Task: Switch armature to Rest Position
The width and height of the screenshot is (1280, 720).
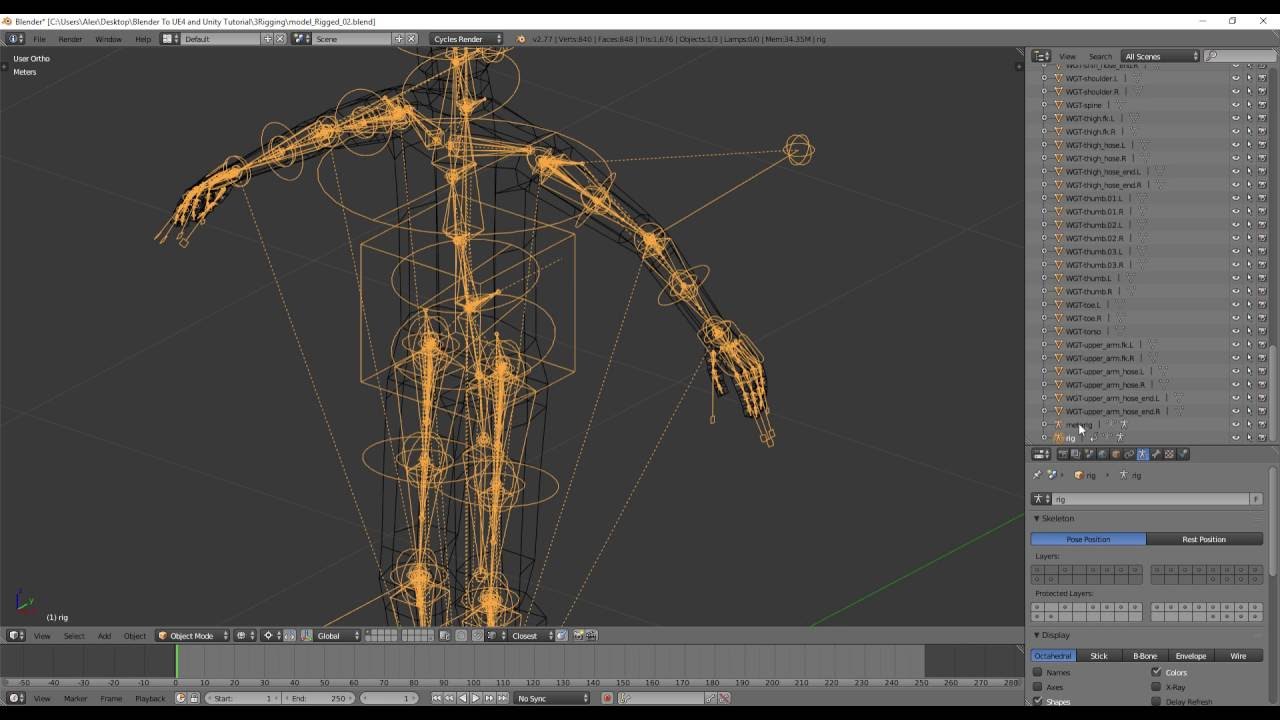Action: click(1204, 539)
